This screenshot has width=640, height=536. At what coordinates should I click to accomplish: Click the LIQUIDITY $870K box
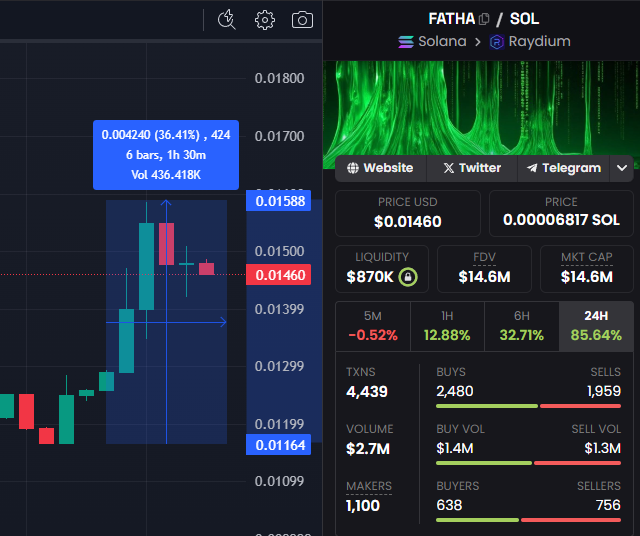click(382, 269)
